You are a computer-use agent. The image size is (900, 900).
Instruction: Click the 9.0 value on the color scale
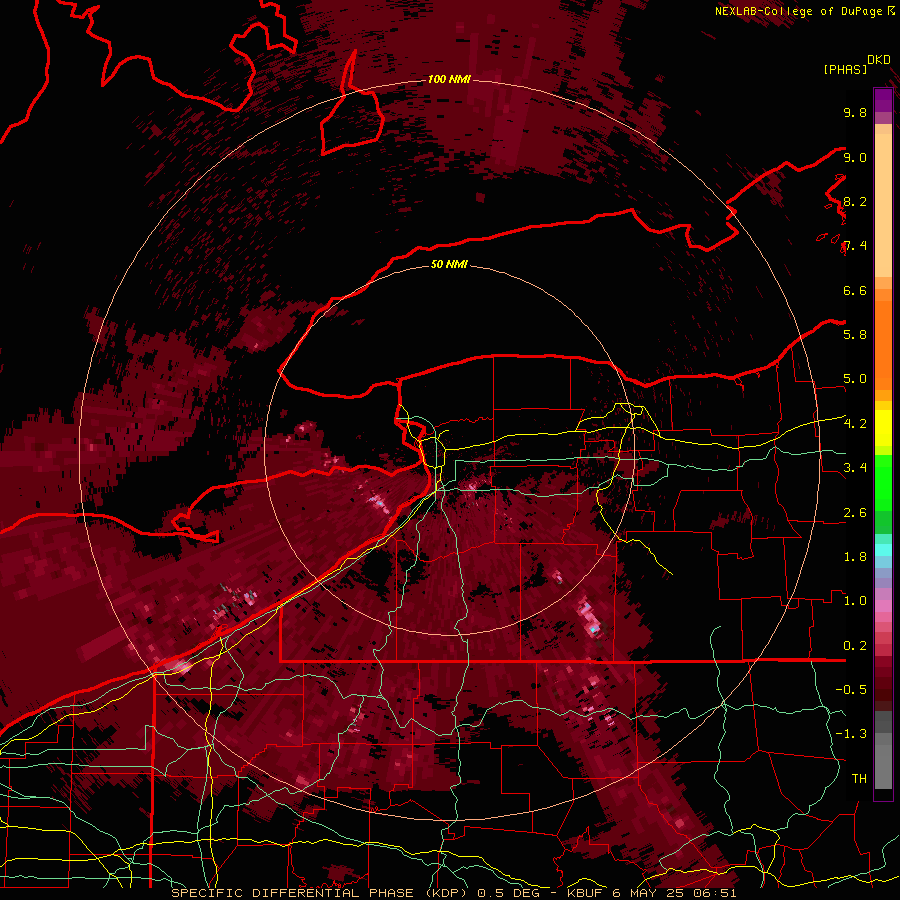coord(855,157)
